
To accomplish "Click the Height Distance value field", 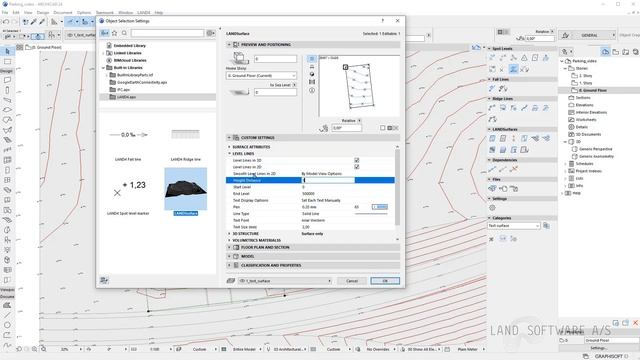I will coord(328,180).
